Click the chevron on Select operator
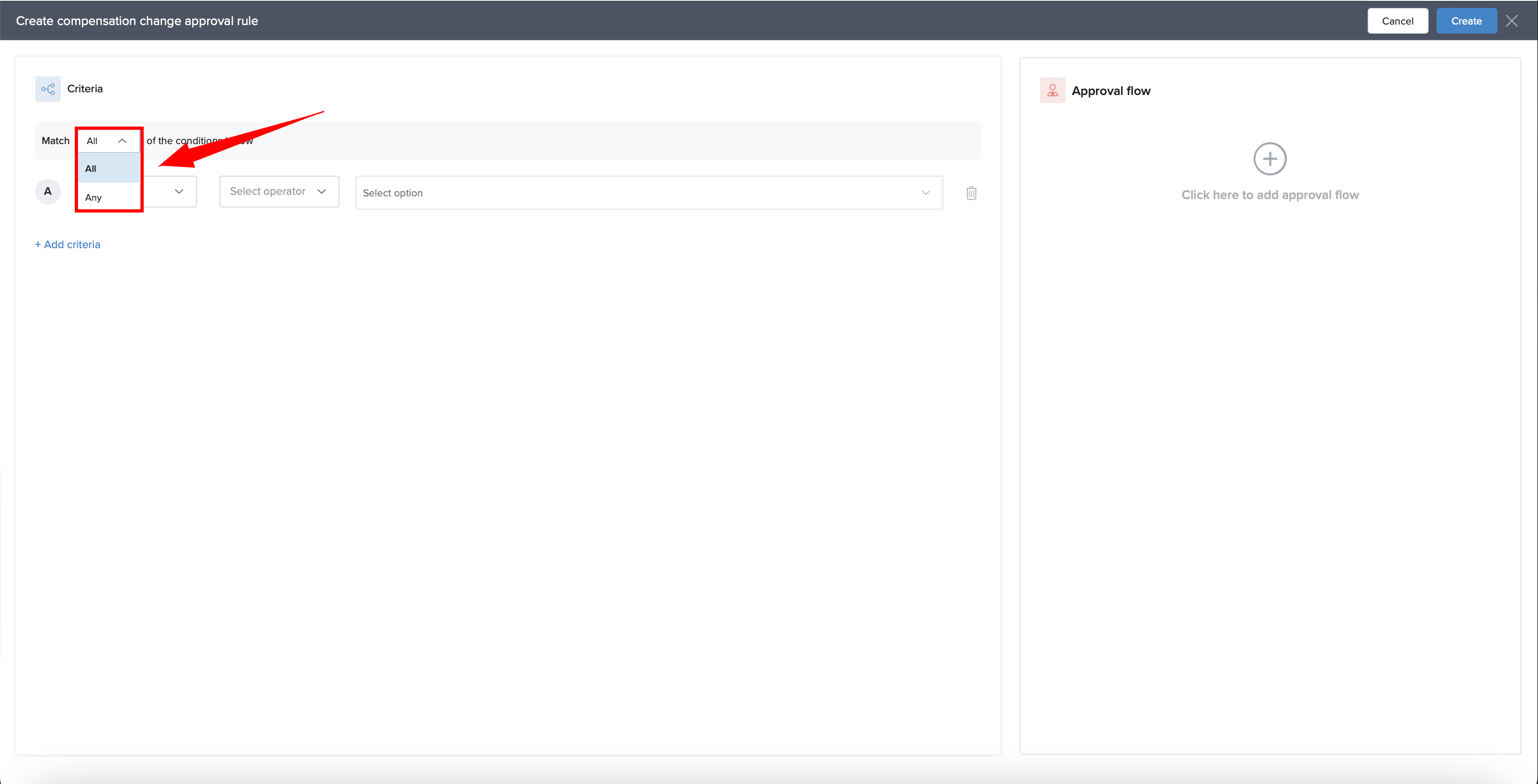The width and height of the screenshot is (1538, 784). click(321, 192)
